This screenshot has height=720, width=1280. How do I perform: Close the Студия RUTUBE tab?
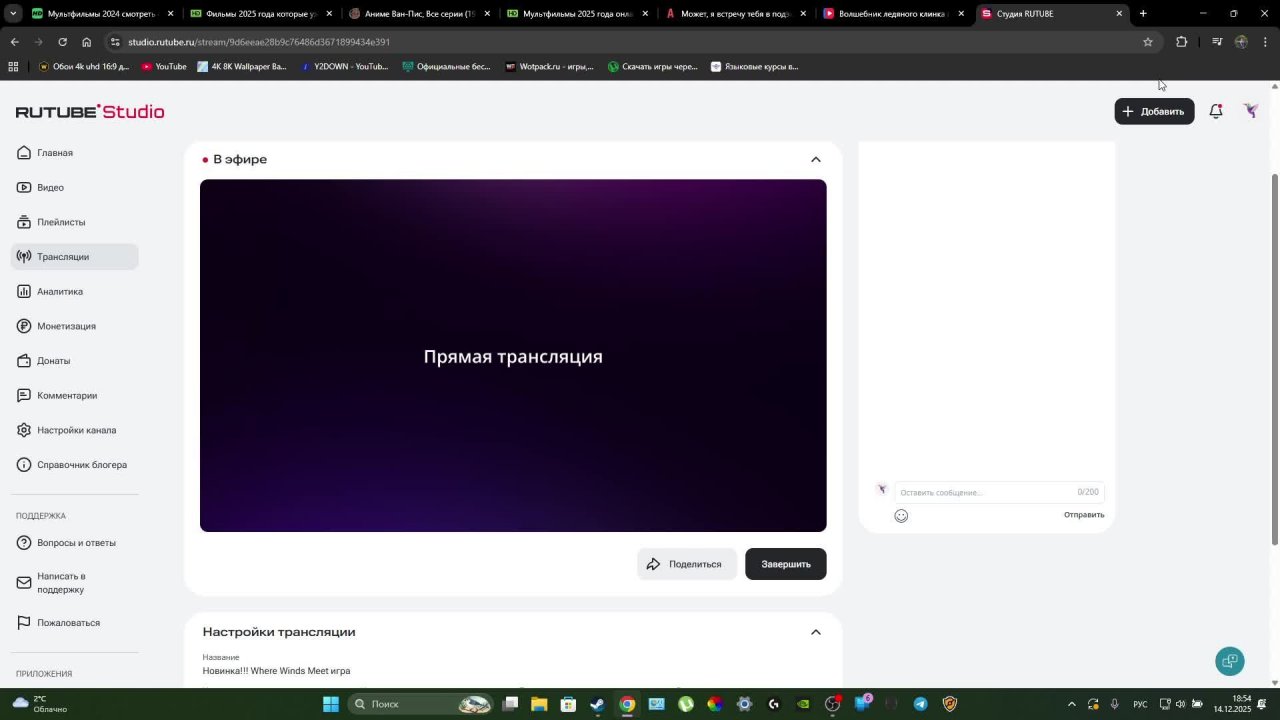click(1119, 14)
